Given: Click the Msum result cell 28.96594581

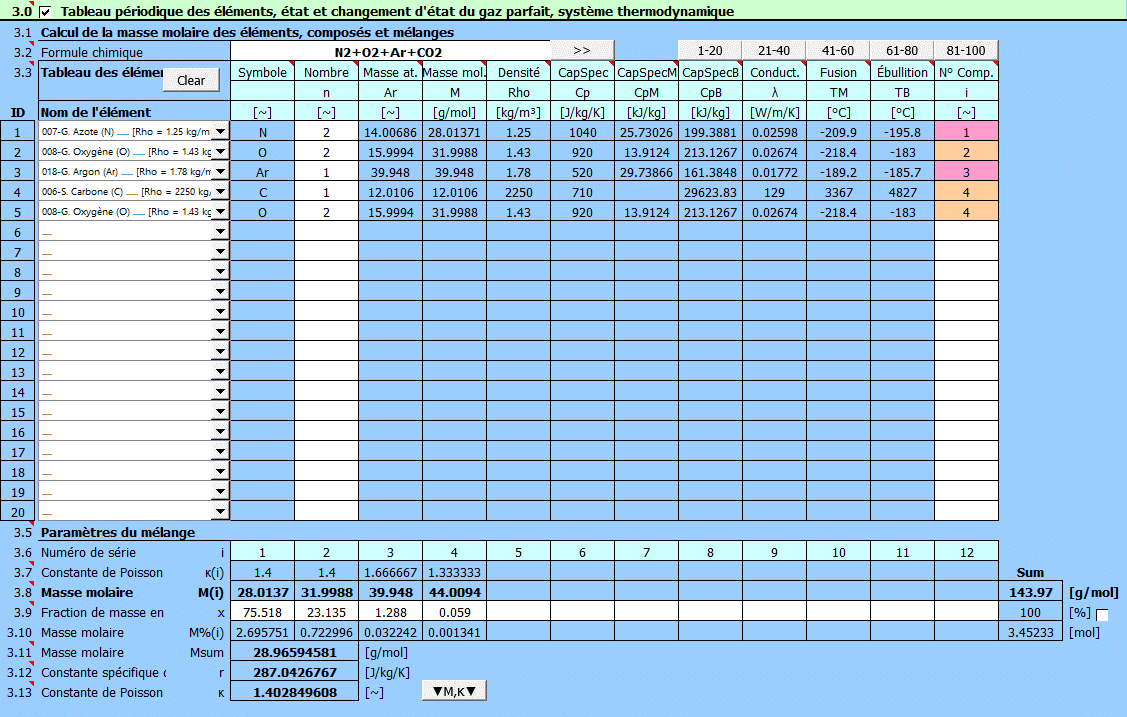Looking at the screenshot, I should 294,652.
